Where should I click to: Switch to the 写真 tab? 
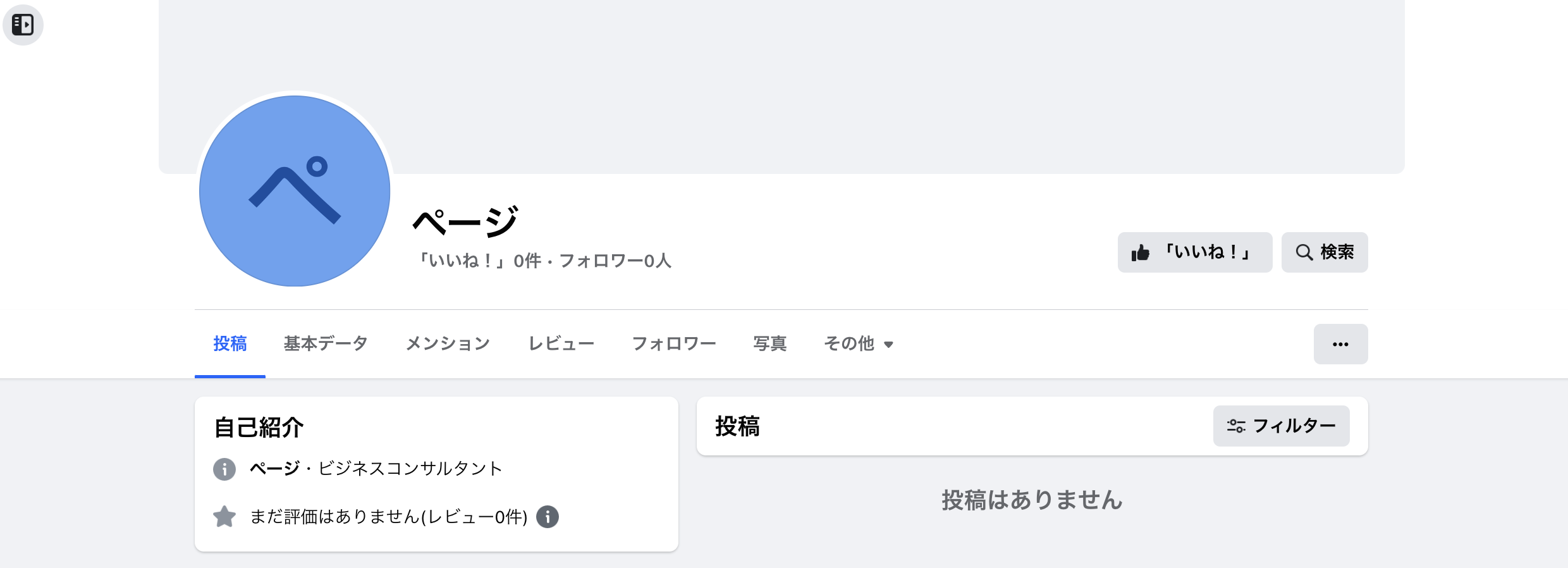coord(771,343)
